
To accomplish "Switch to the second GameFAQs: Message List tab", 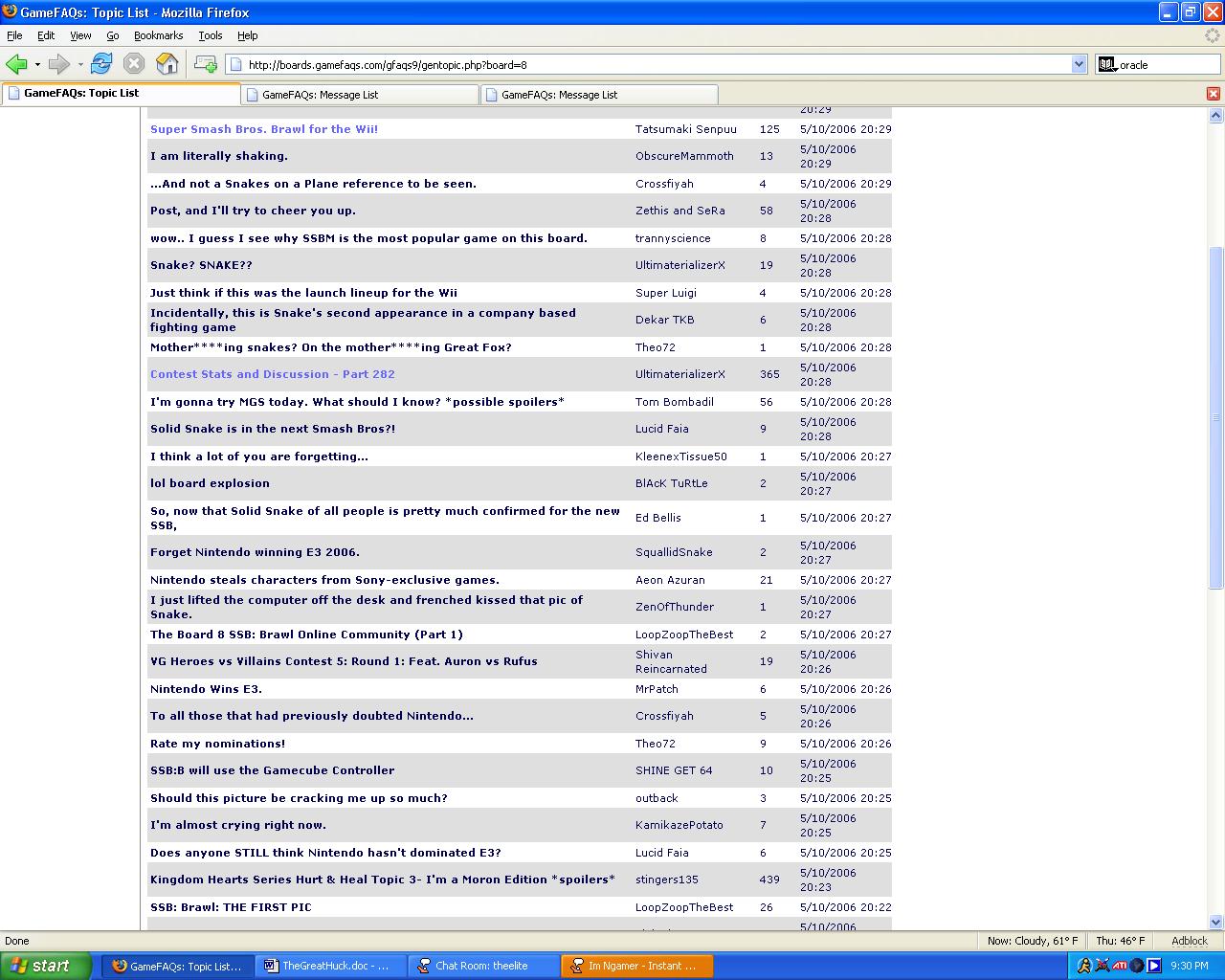I will [x=360, y=95].
